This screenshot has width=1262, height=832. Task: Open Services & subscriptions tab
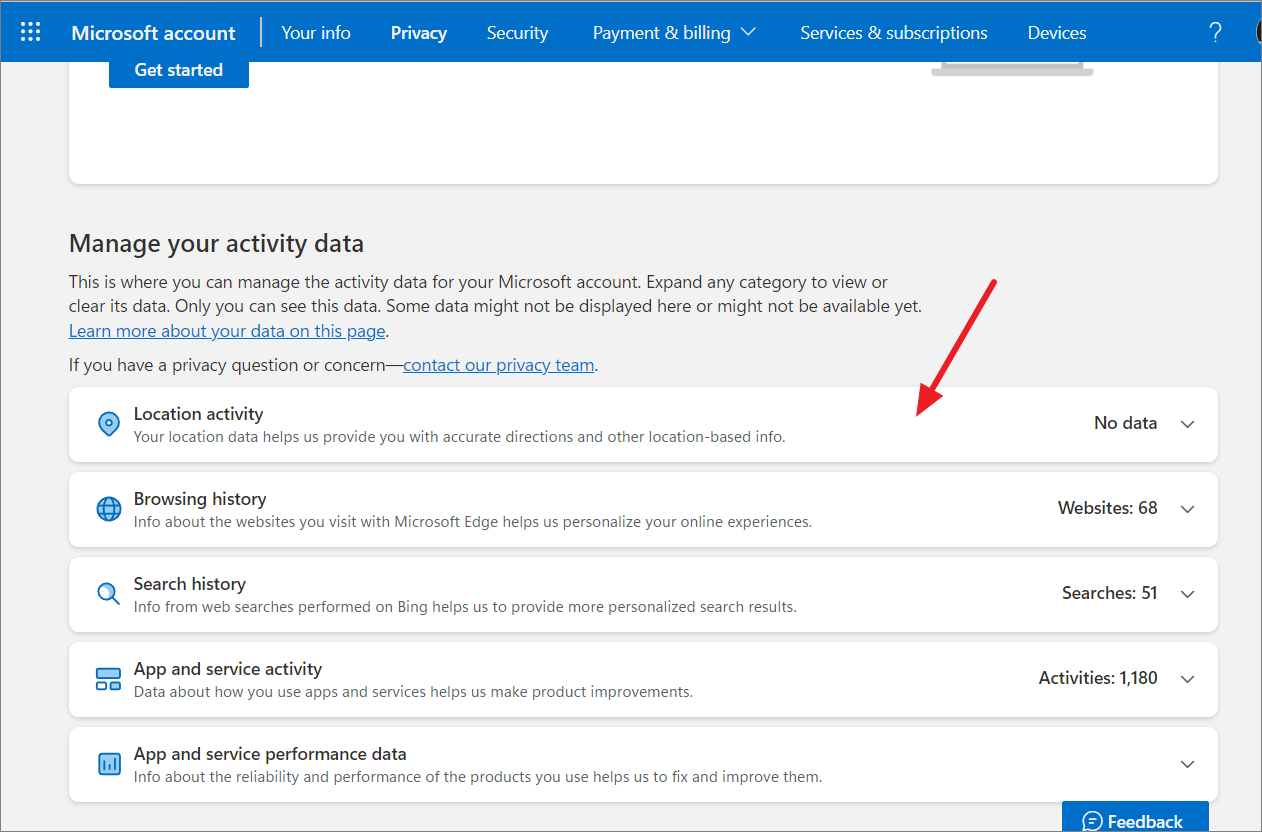pos(894,32)
